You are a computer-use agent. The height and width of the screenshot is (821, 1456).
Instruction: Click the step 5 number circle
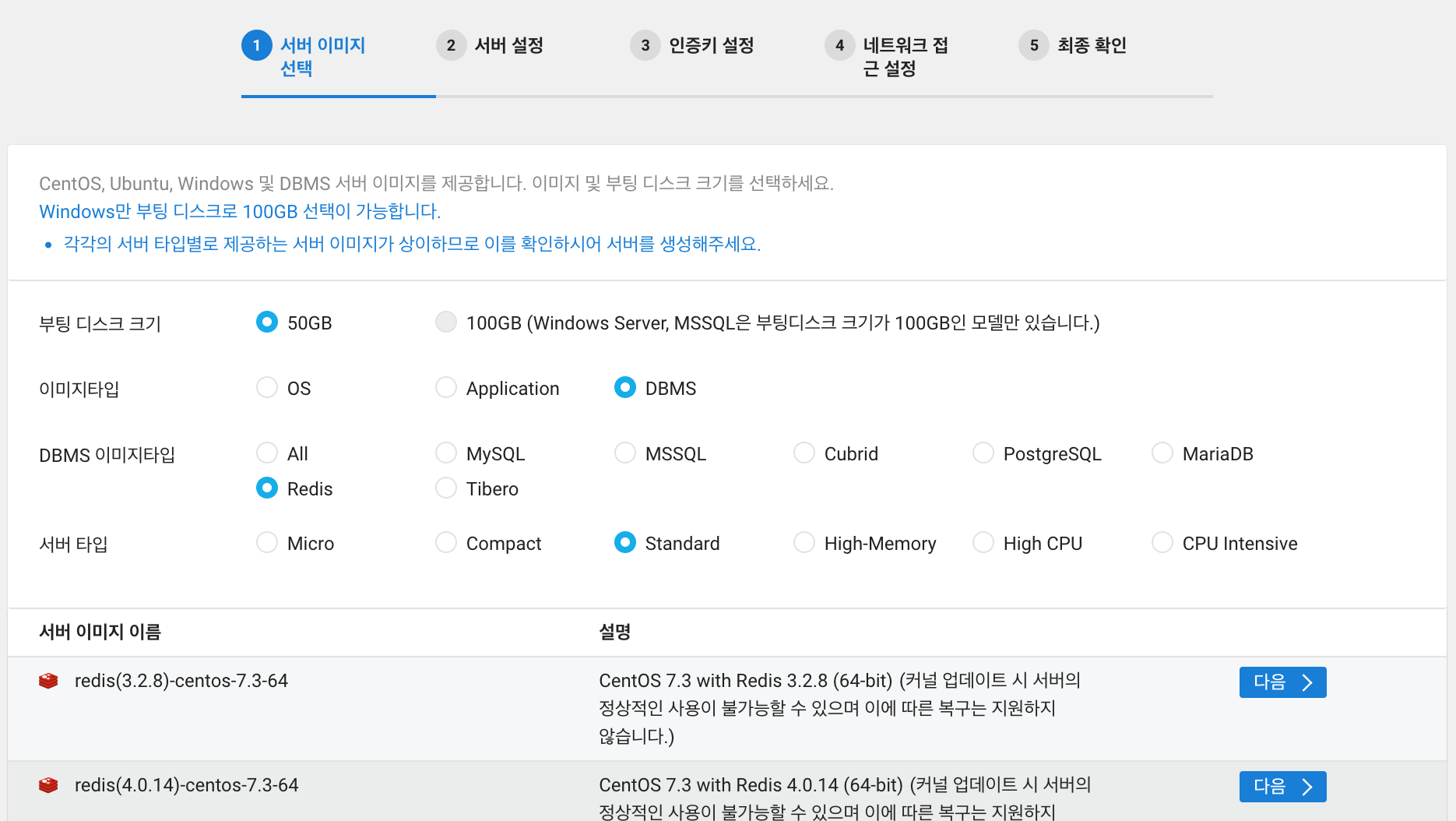1034,45
